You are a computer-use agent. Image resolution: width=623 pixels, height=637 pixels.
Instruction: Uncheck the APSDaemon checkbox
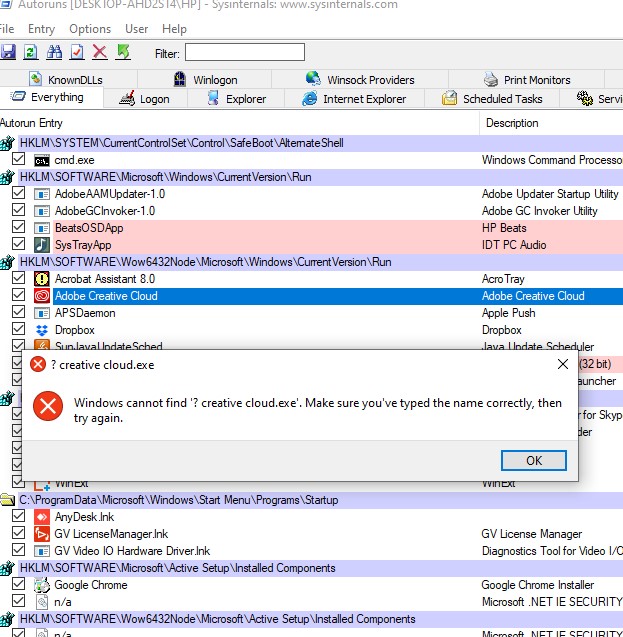point(18,312)
